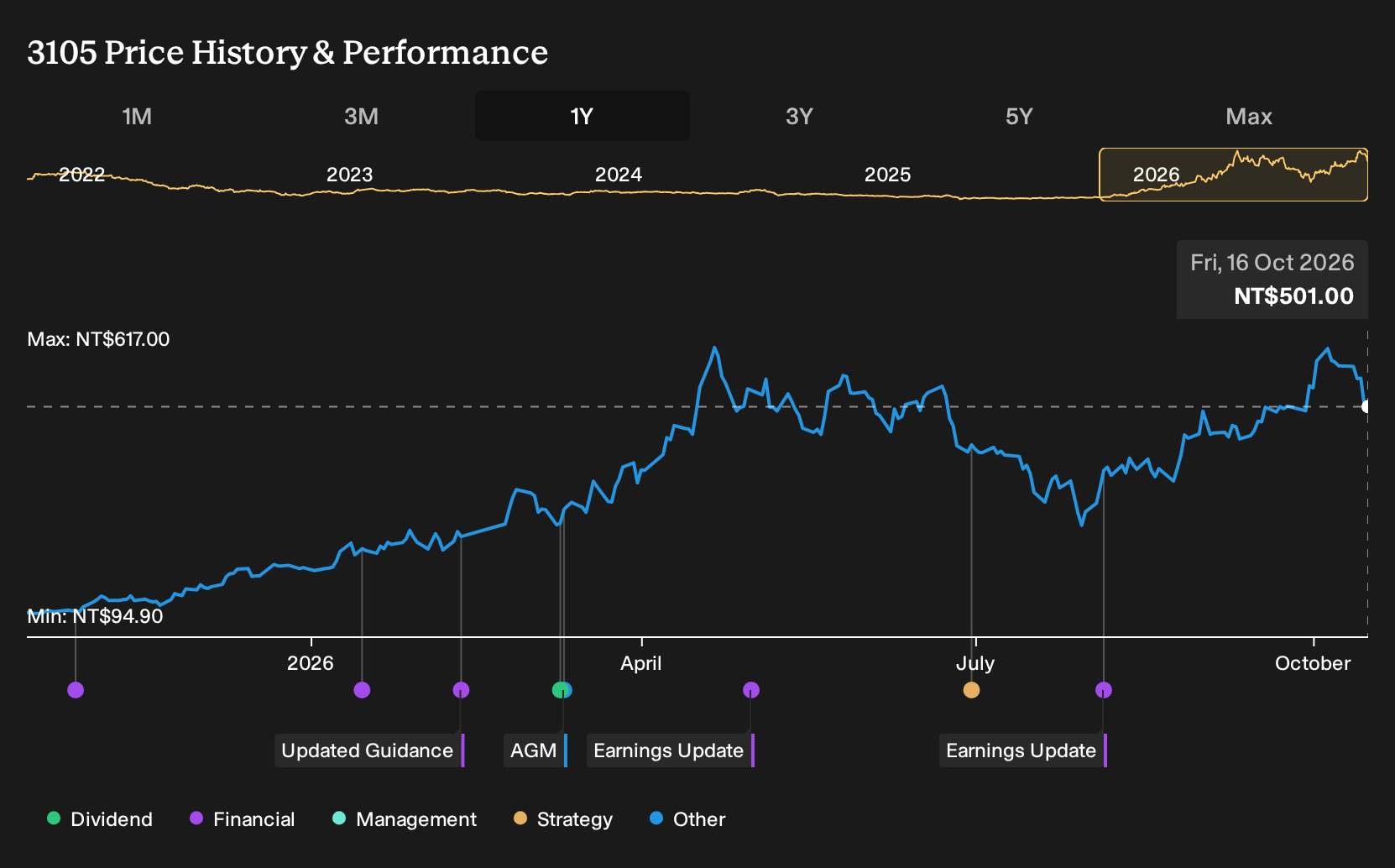
Task: Jump to 2025 in the overview mini chart
Action: point(887,175)
